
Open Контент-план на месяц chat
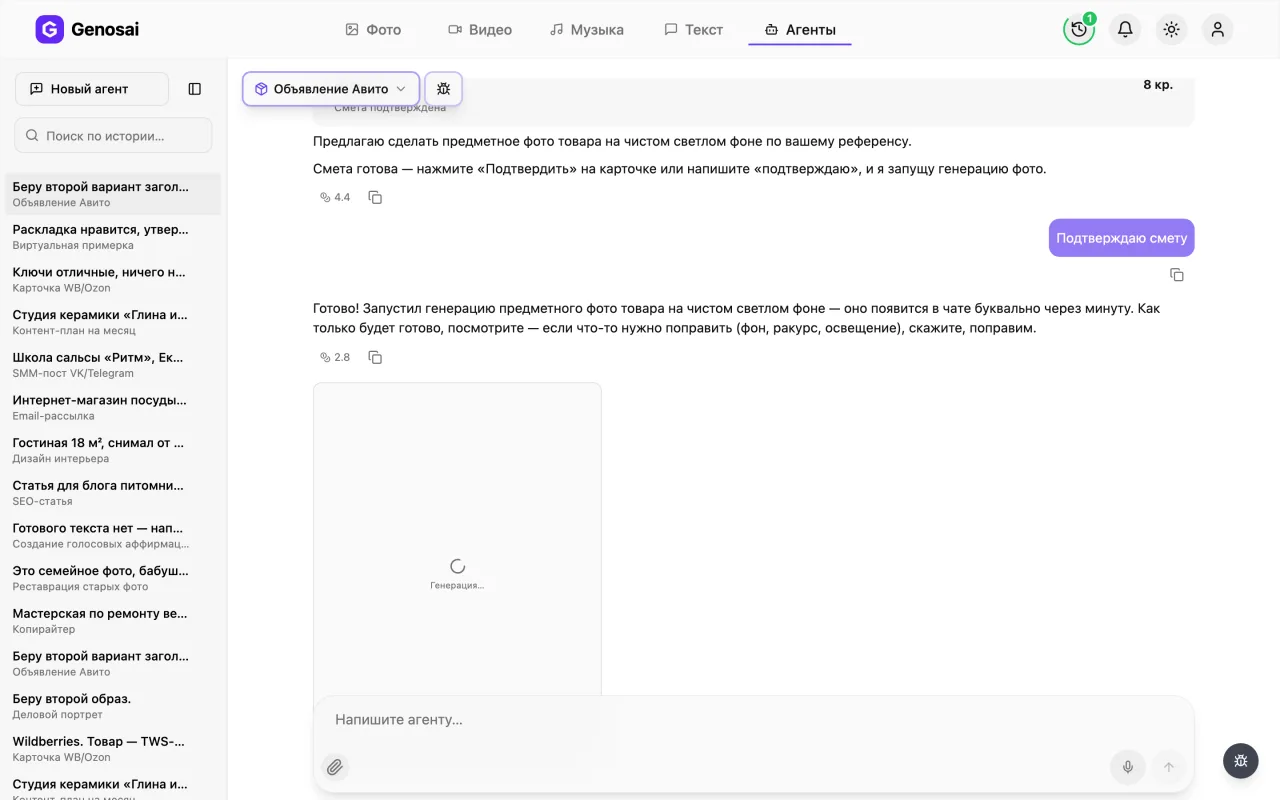[113, 322]
